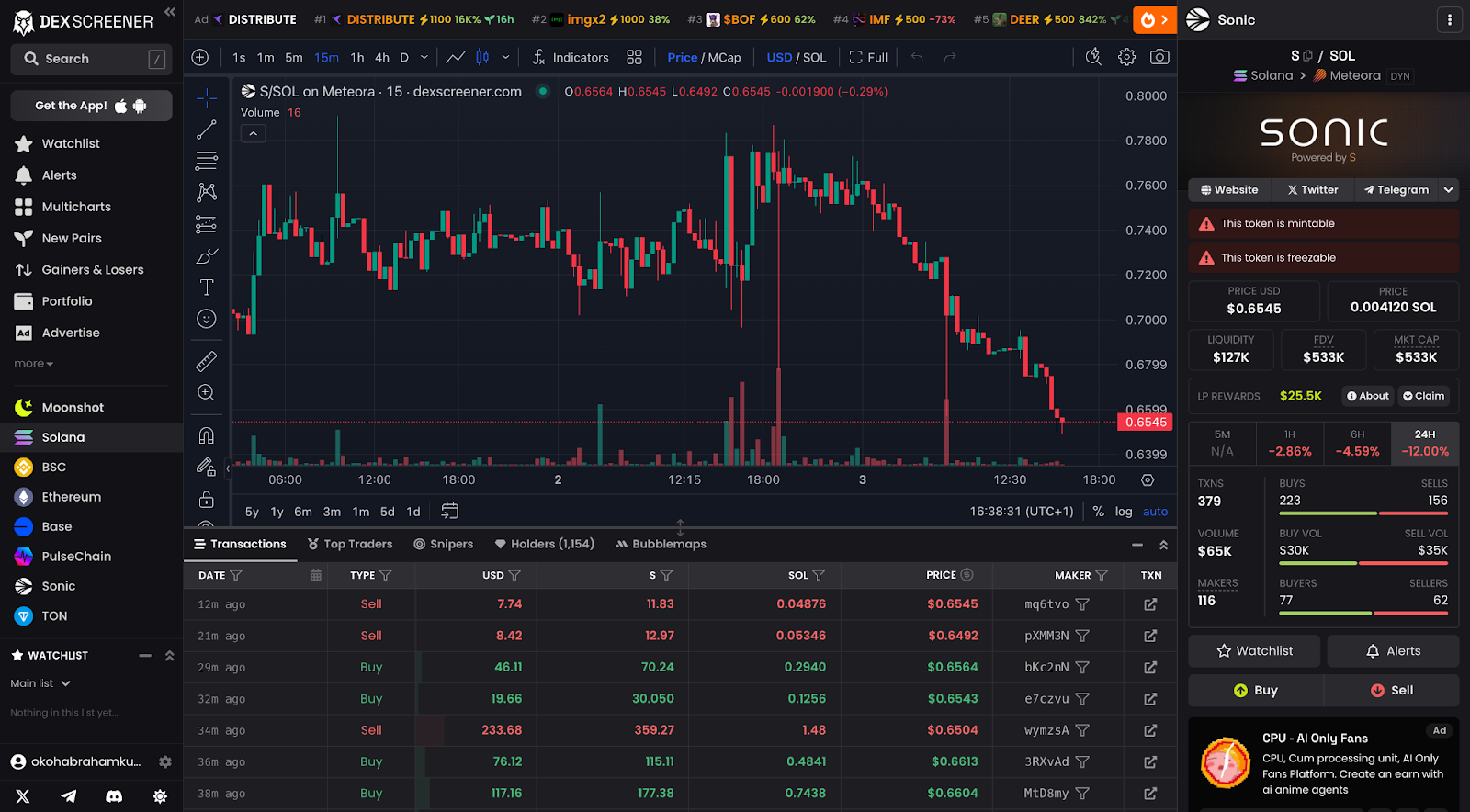
Task: Claim the LP rewards
Action: tap(1423, 396)
